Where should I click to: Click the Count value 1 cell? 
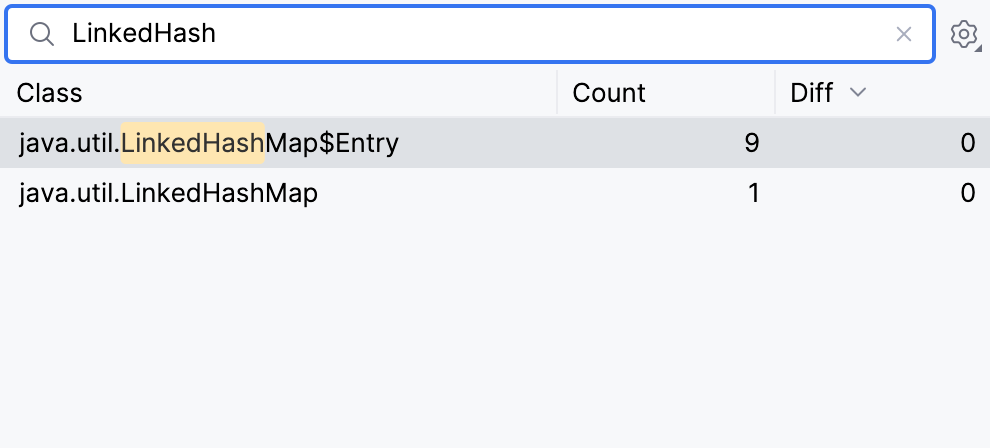point(753,193)
